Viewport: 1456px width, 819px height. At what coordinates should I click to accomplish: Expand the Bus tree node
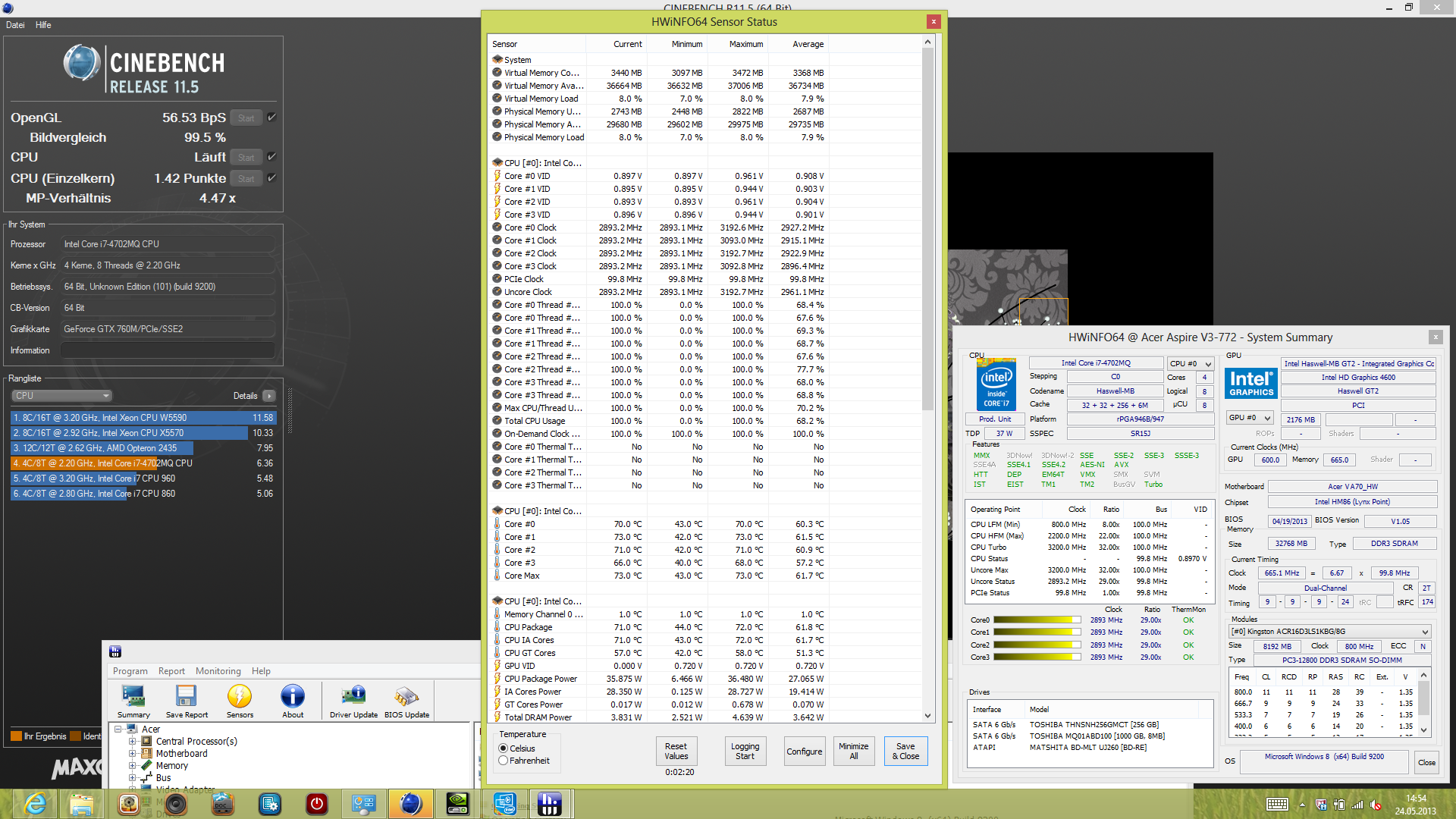point(132,778)
